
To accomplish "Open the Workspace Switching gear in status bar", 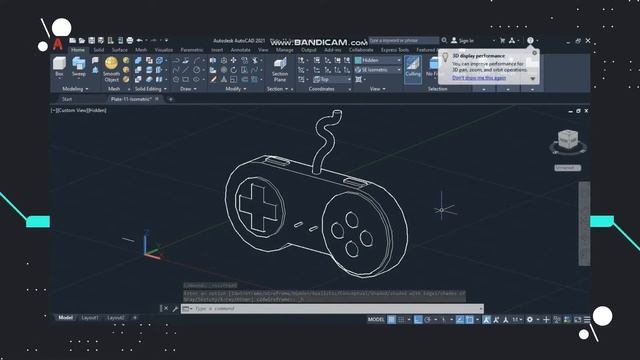I will 529,320.
